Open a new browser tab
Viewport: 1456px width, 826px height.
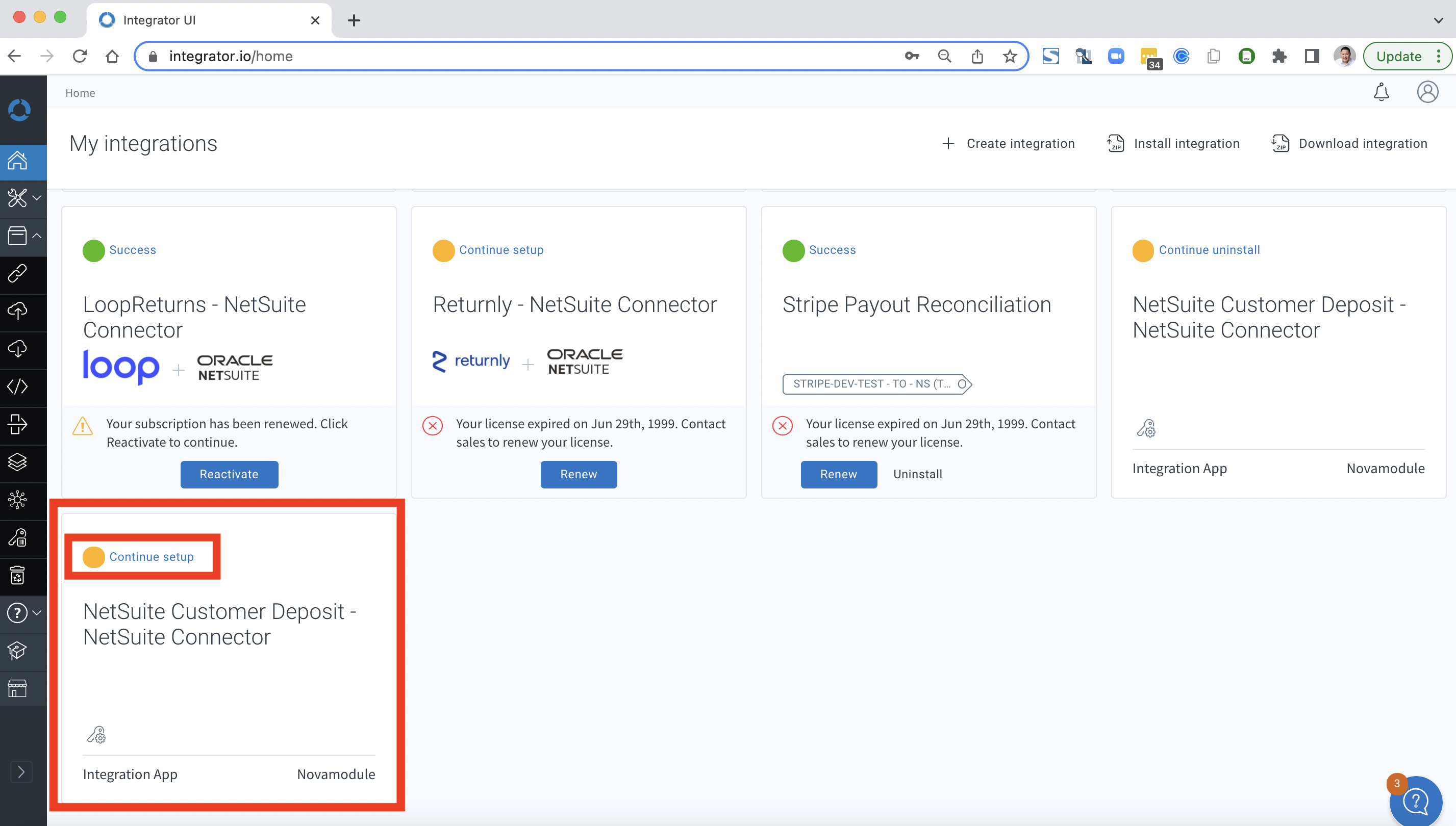(x=354, y=20)
